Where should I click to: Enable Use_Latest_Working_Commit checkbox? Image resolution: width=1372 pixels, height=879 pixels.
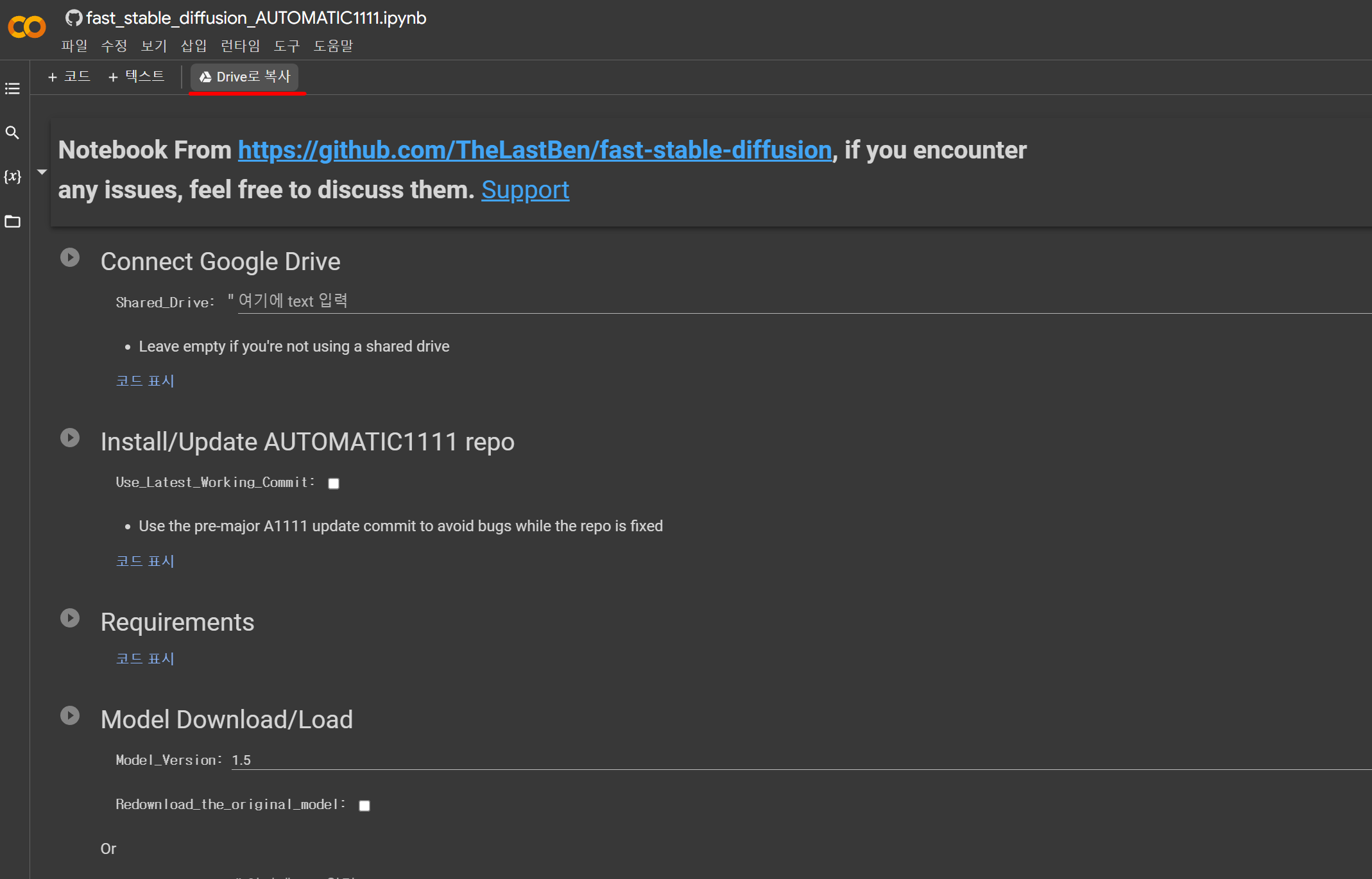[x=334, y=484]
